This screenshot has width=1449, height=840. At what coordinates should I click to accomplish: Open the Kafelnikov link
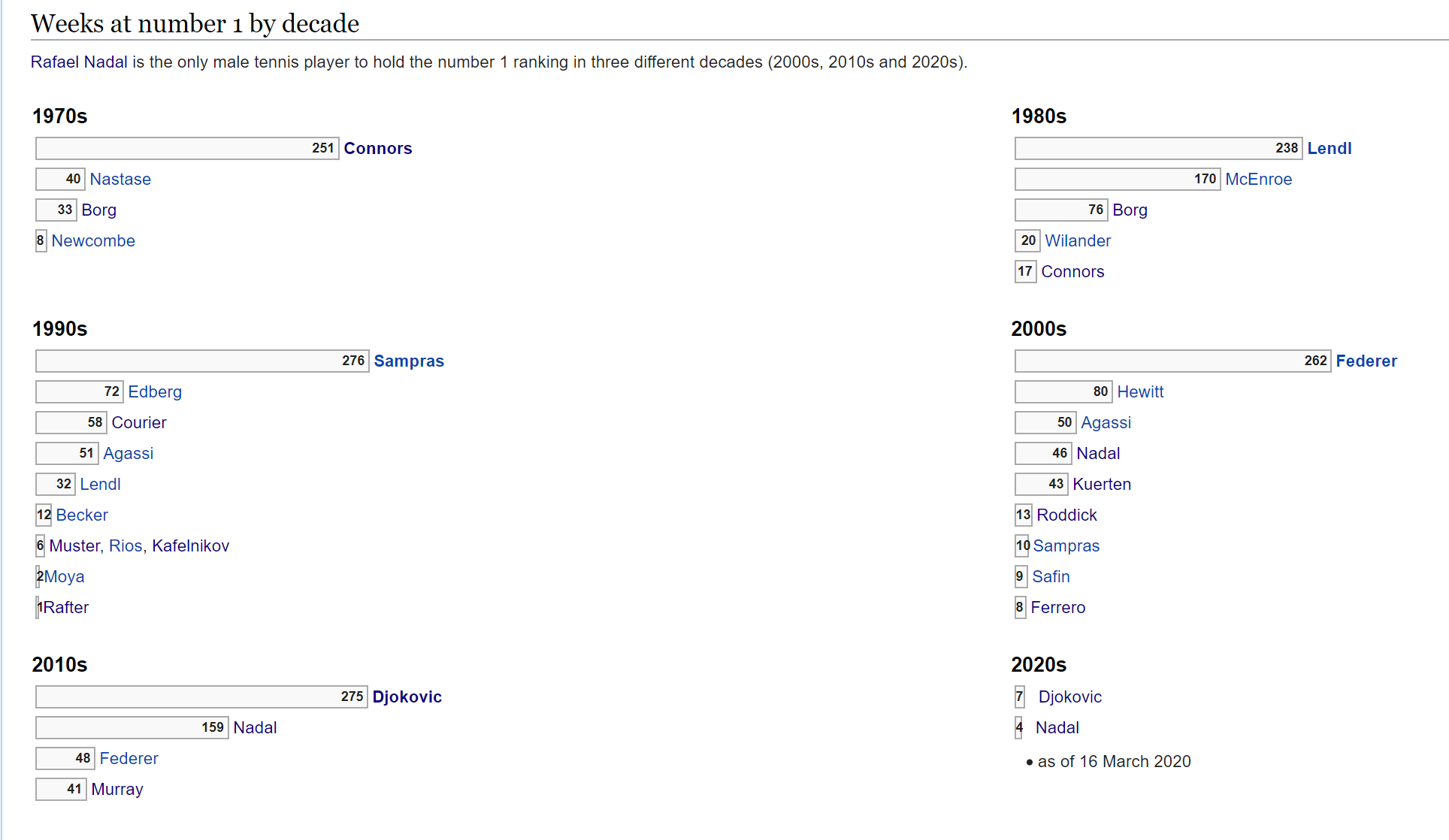(190, 546)
